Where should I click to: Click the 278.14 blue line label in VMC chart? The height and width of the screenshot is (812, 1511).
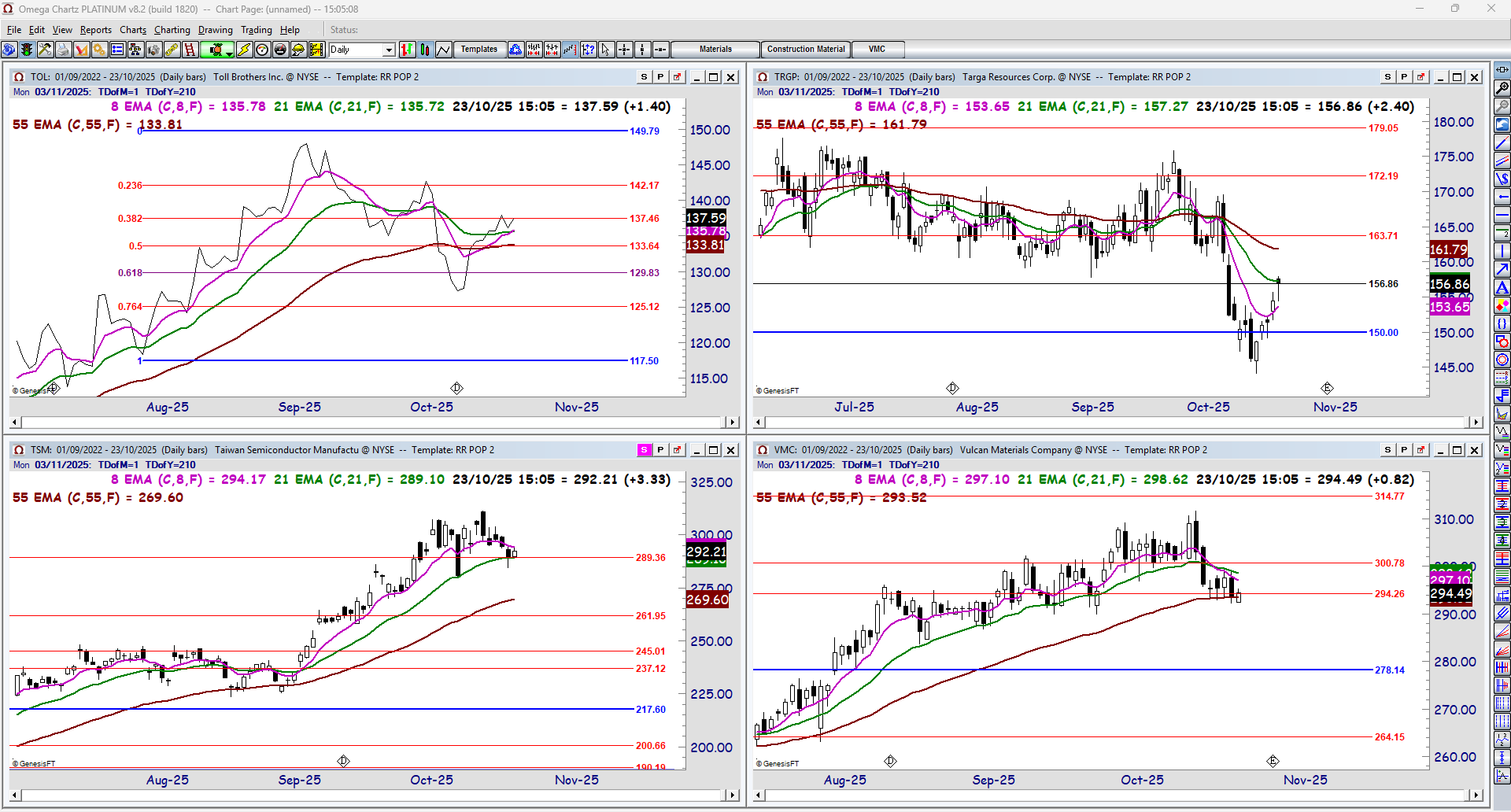1390,670
